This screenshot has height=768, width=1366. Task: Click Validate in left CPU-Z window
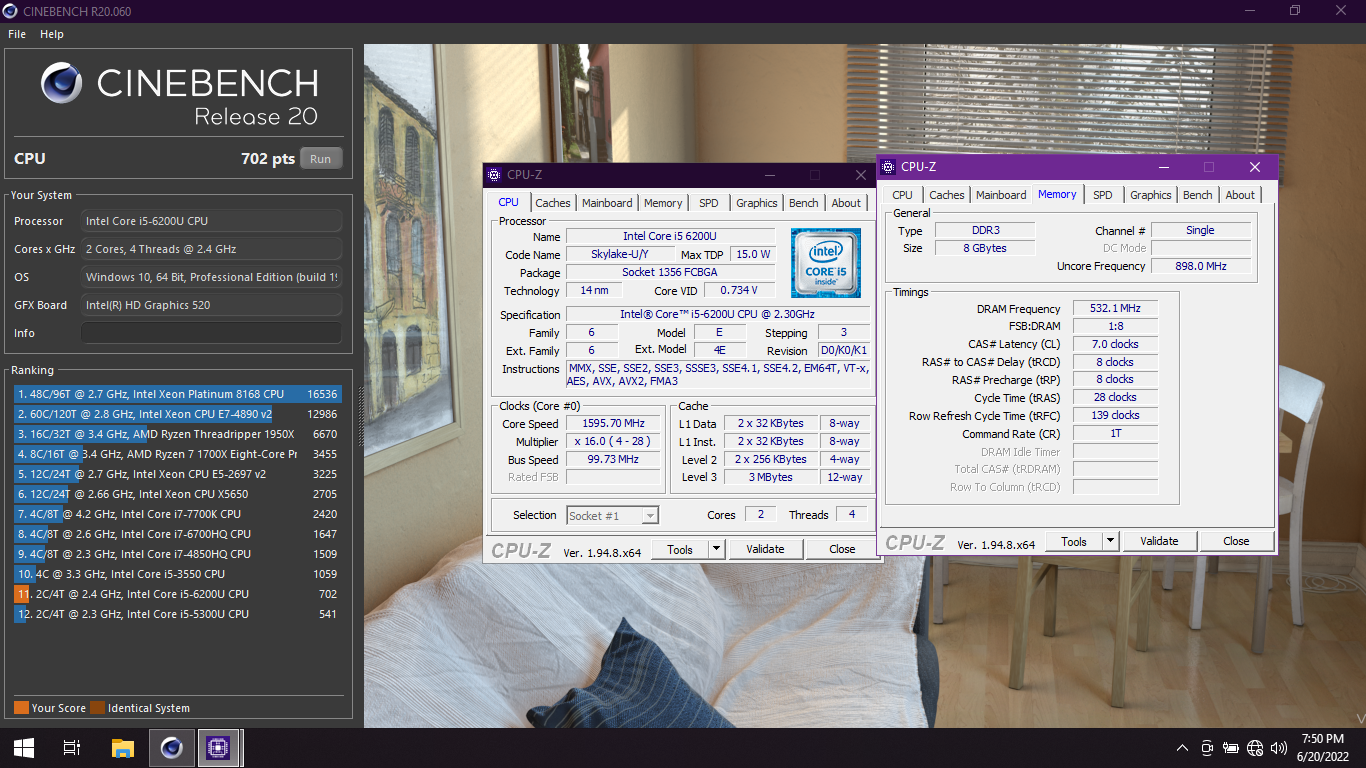(x=765, y=549)
